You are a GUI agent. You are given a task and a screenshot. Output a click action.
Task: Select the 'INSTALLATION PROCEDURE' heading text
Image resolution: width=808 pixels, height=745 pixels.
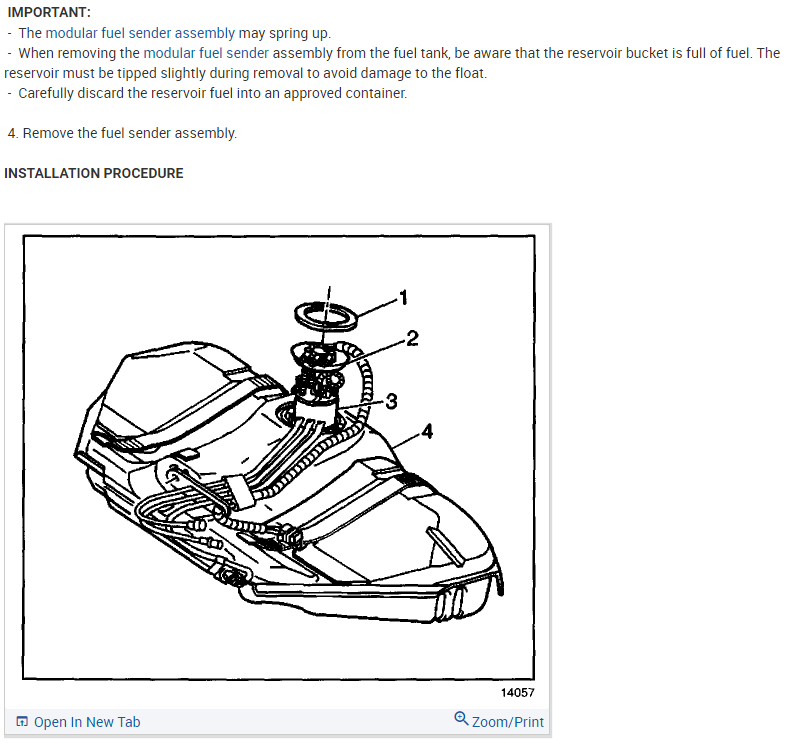tap(94, 173)
